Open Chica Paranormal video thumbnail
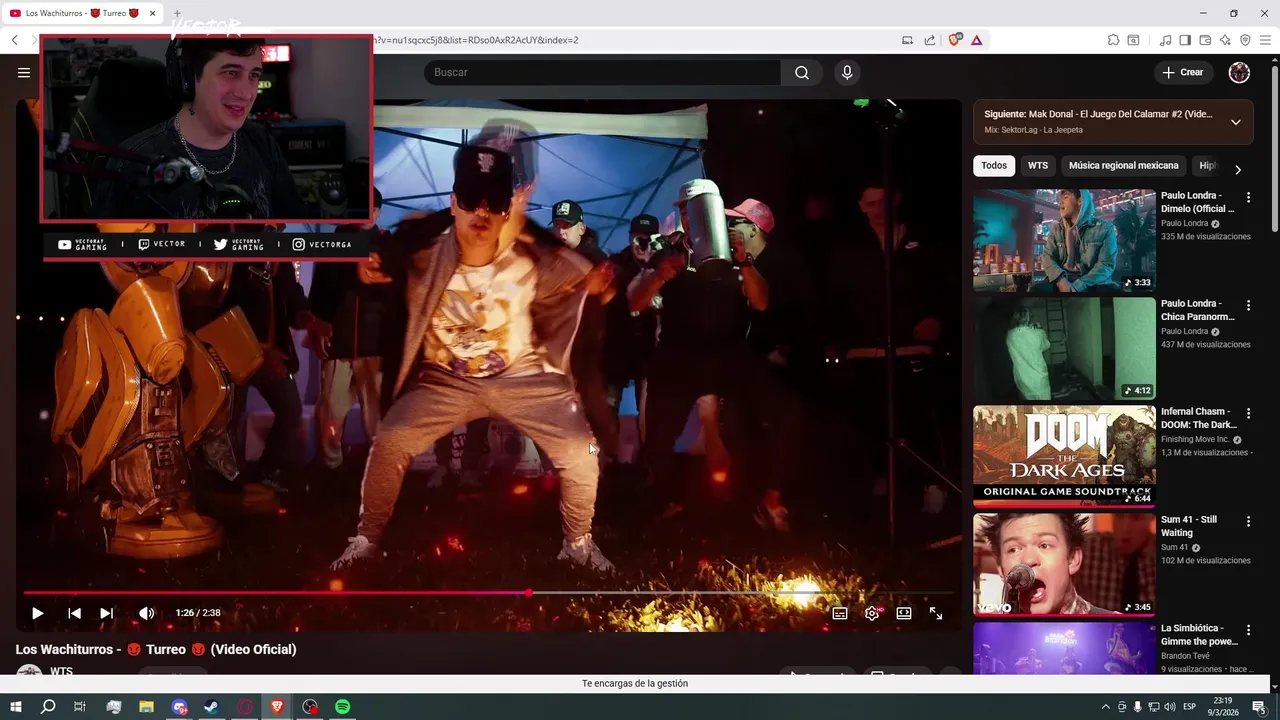Viewport: 1280px width, 720px height. click(1064, 348)
